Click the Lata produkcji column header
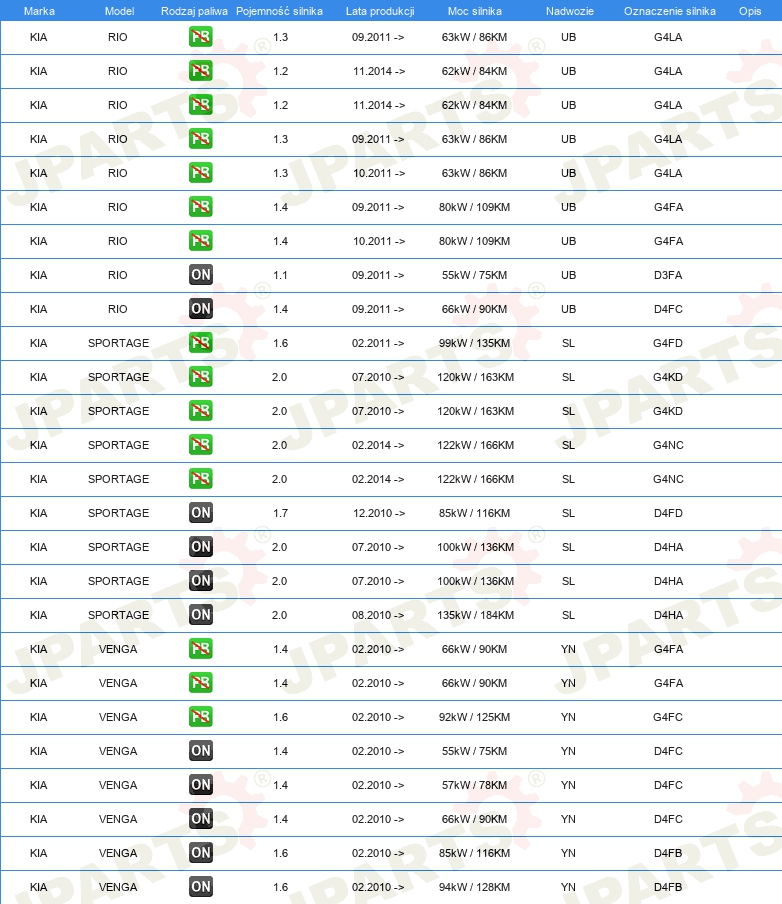Screen dimensions: 782x904 pos(380,11)
